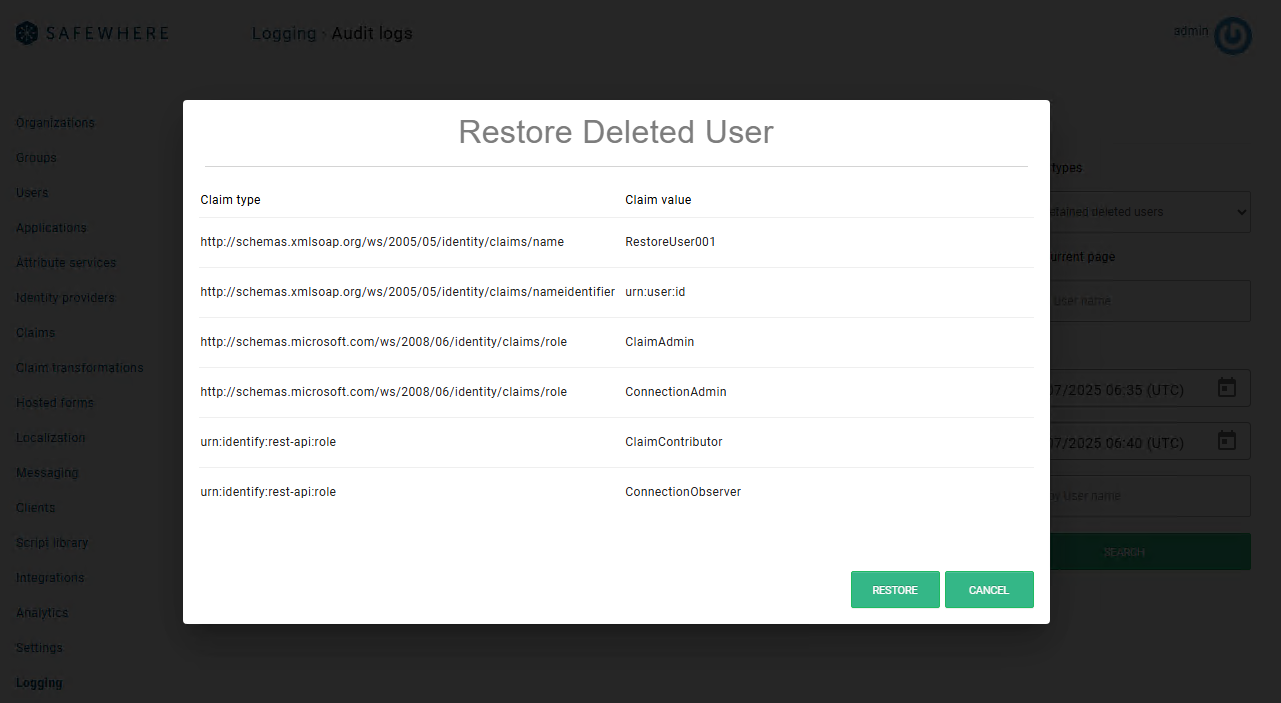Click the ConnectionAdmin claim value
The width and height of the screenshot is (1281, 703).
(x=676, y=392)
